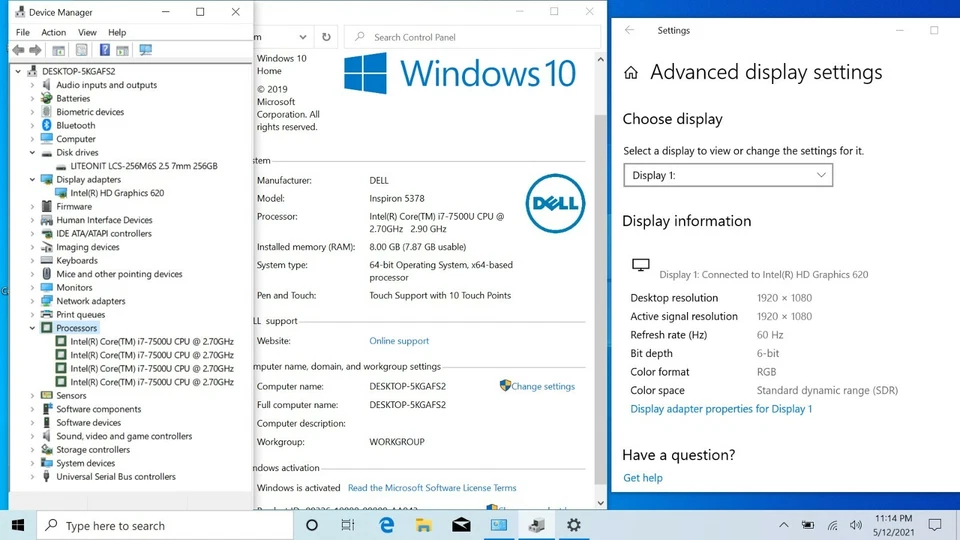Click the blue Help question-mark toolbar icon
The image size is (960, 540).
coord(105,50)
